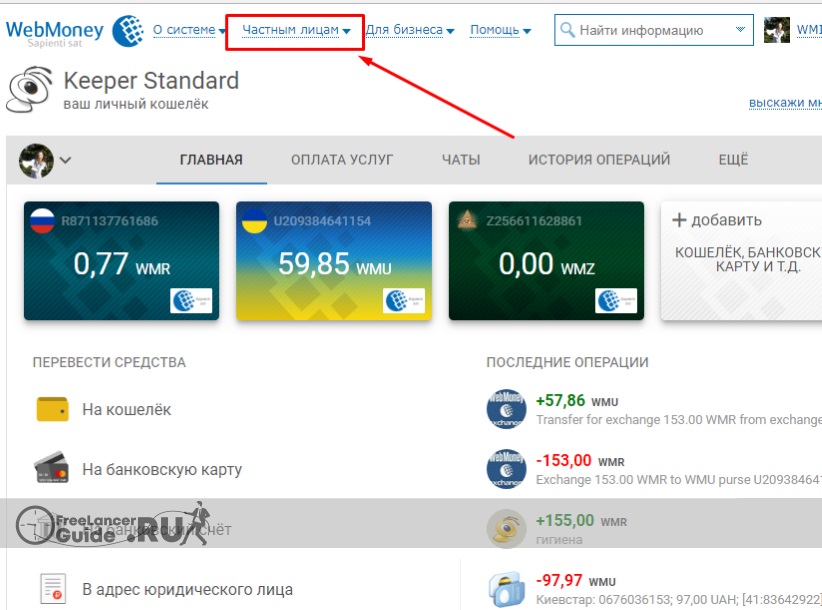Click the yellow wallet icon for На кошелёк

tap(51, 409)
